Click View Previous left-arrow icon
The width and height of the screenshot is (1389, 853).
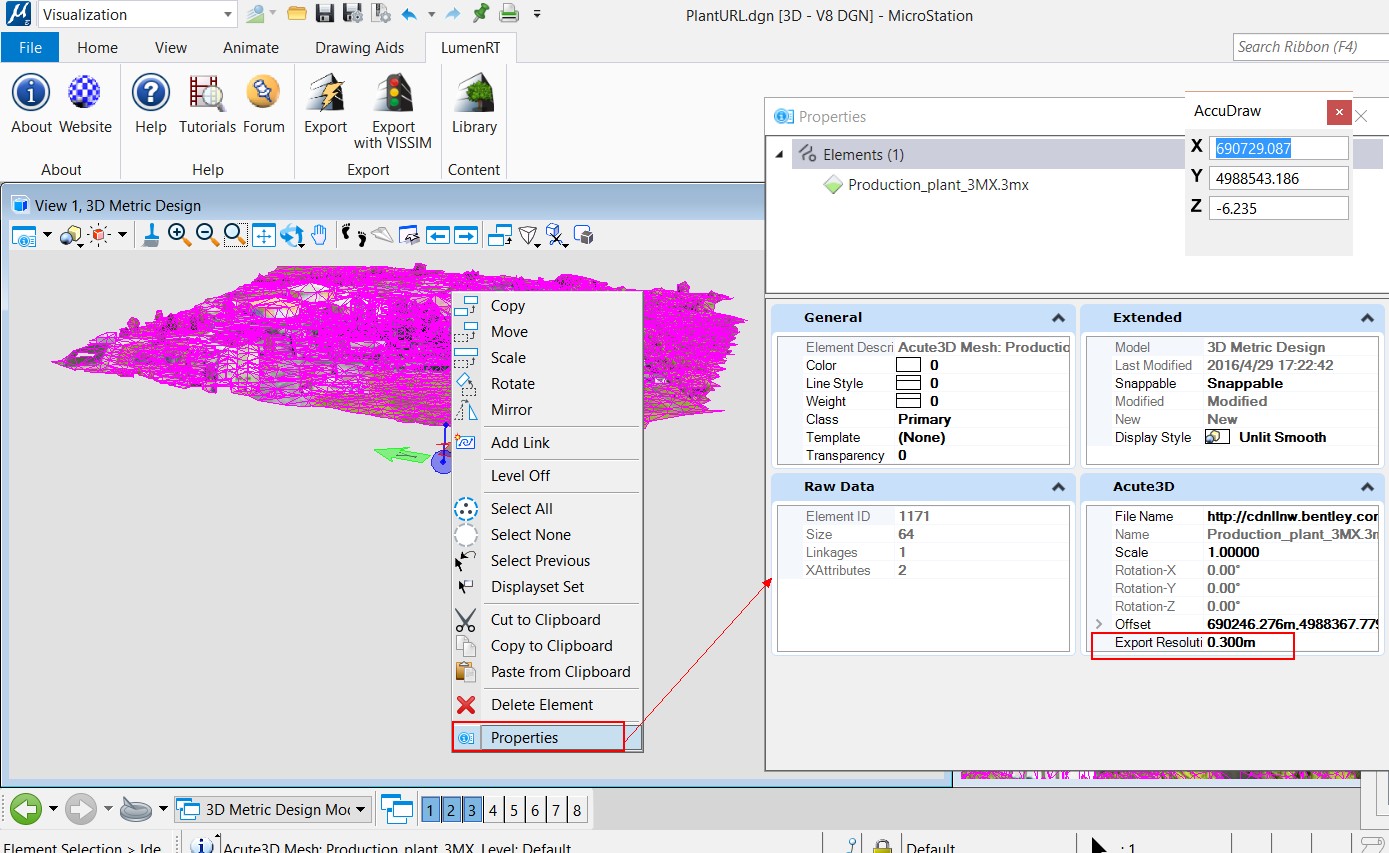point(438,235)
